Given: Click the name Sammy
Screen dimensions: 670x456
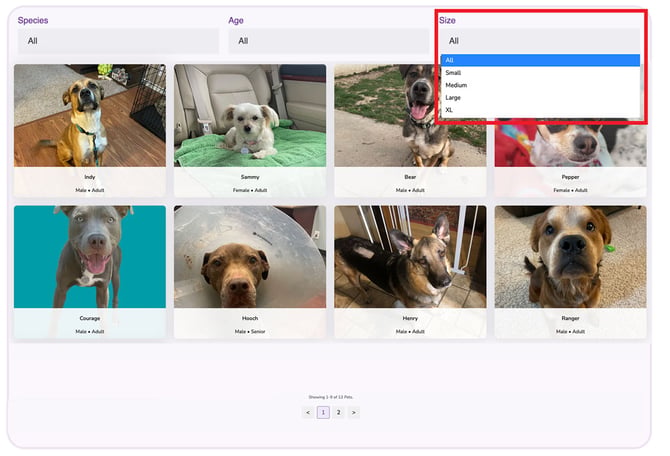Looking at the screenshot, I should [x=250, y=177].
